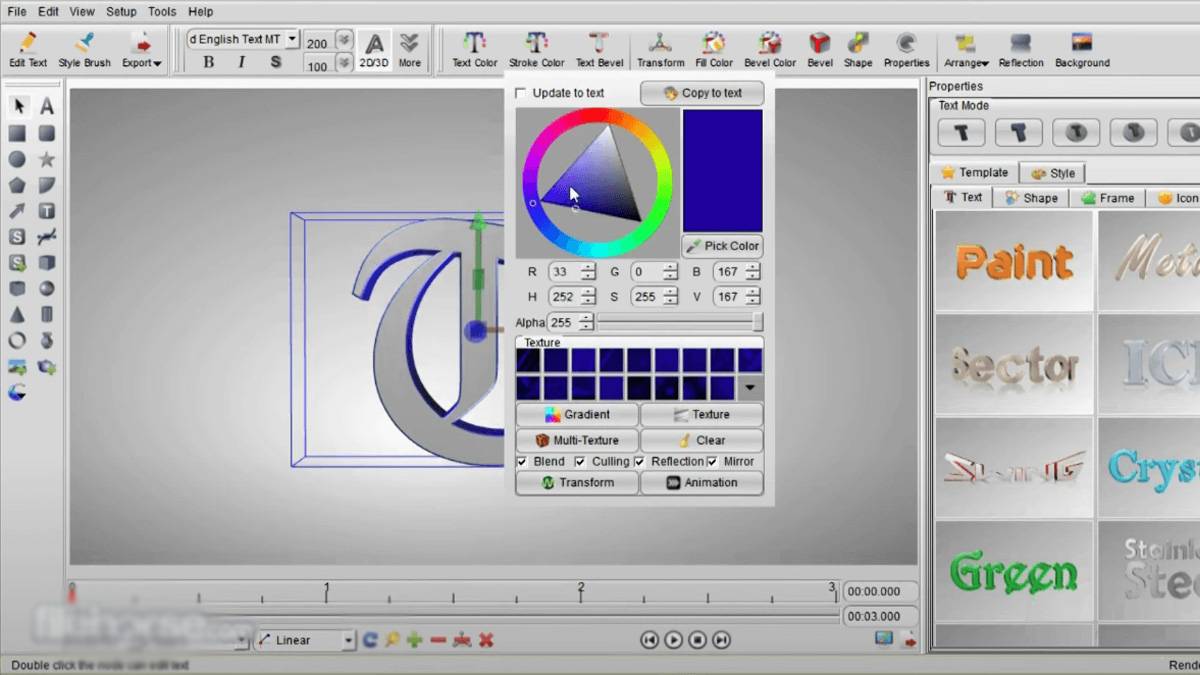Click the green plus add-keyframe icon
The width and height of the screenshot is (1200, 675).
pyautogui.click(x=414, y=640)
